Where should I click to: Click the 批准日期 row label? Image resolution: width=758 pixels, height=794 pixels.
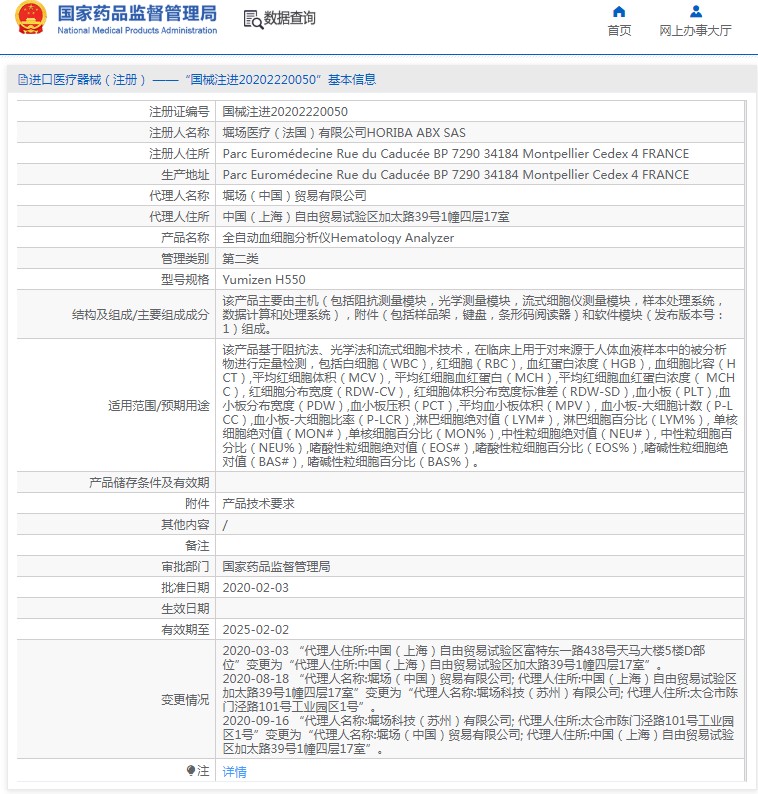185,587
